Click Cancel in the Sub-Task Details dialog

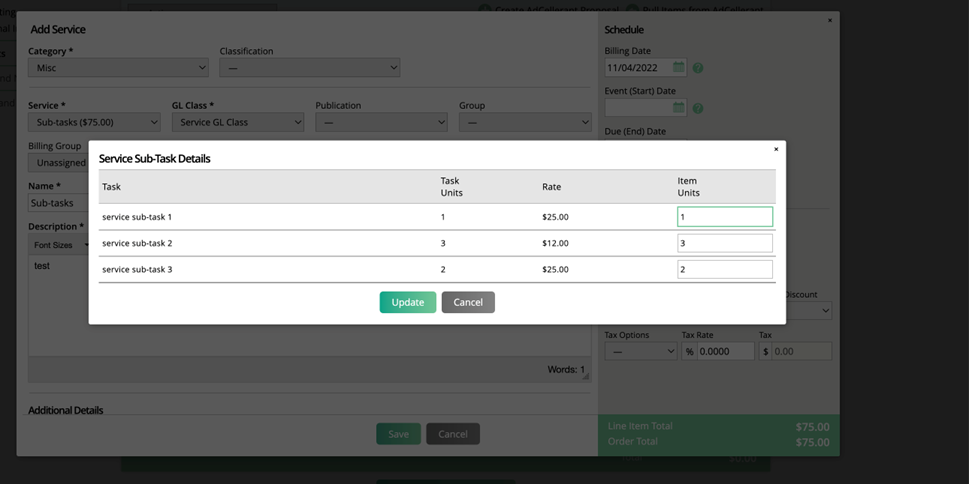(x=468, y=302)
